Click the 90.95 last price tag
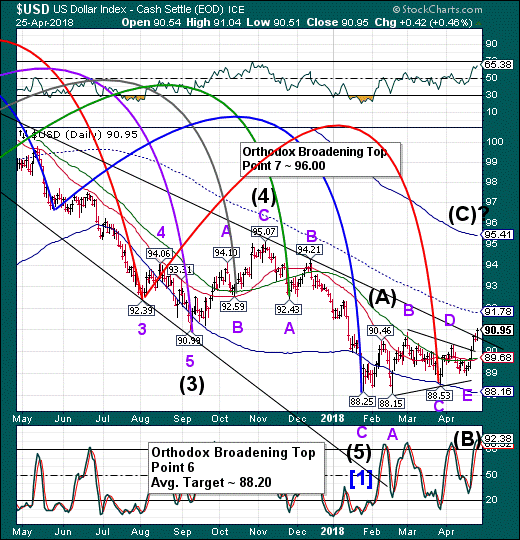This screenshot has height=540, width=520. point(498,330)
